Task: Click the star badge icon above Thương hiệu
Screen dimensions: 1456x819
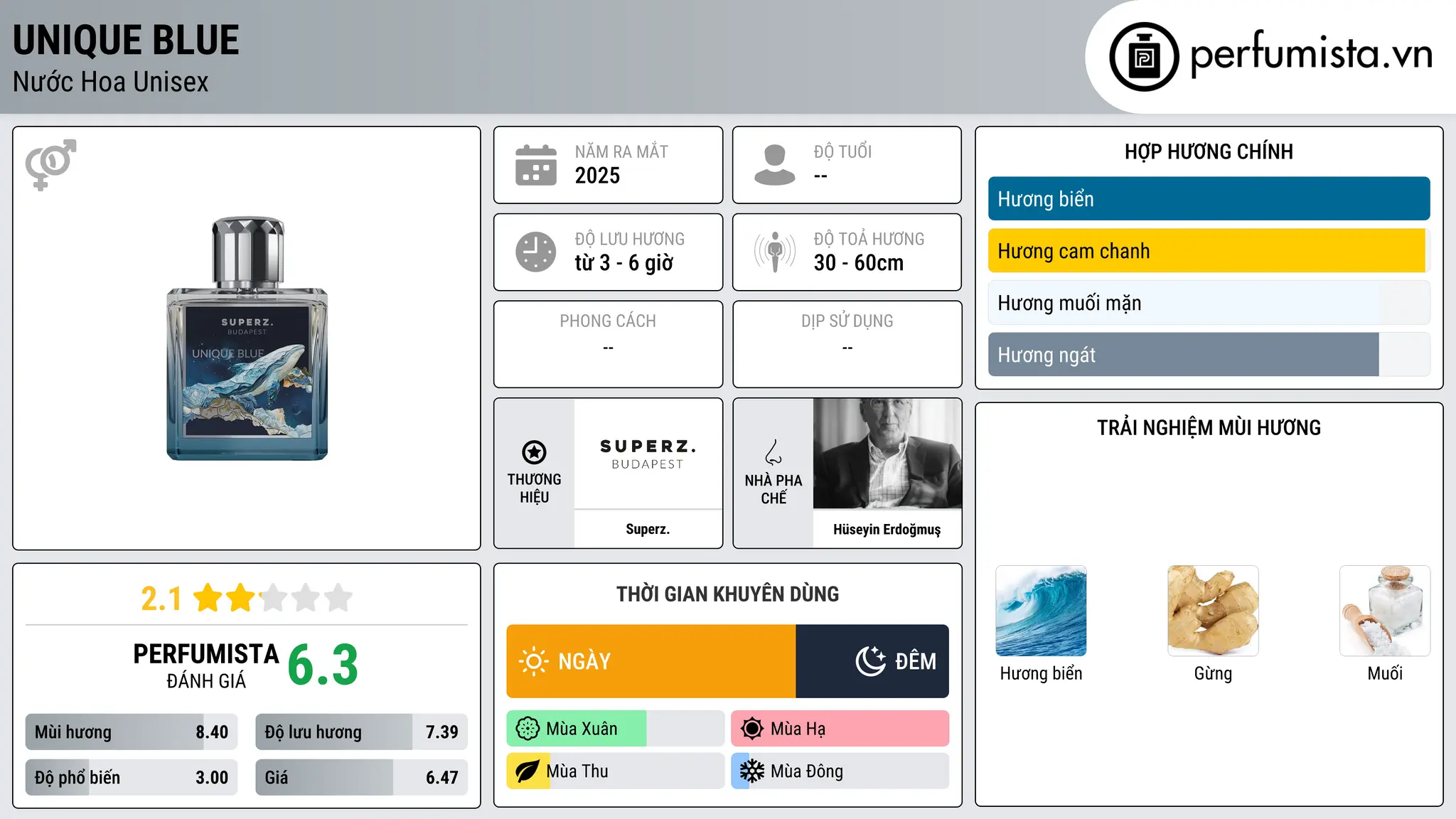Action: [534, 452]
